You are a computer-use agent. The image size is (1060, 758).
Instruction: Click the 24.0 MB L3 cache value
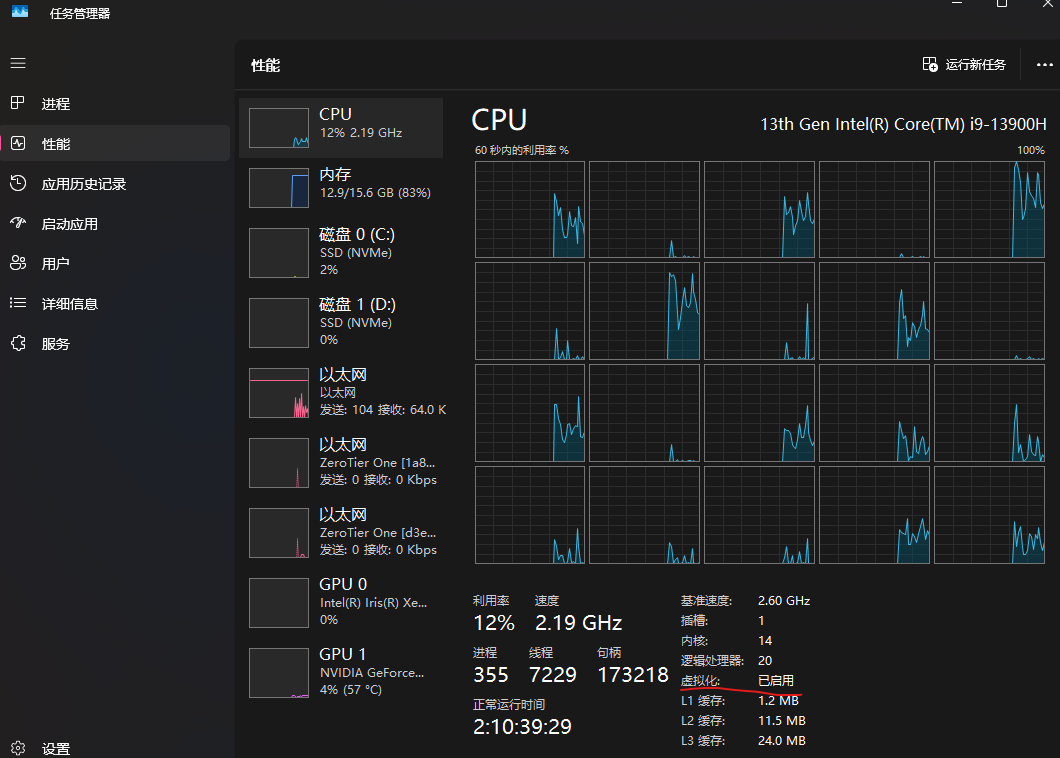[781, 740]
